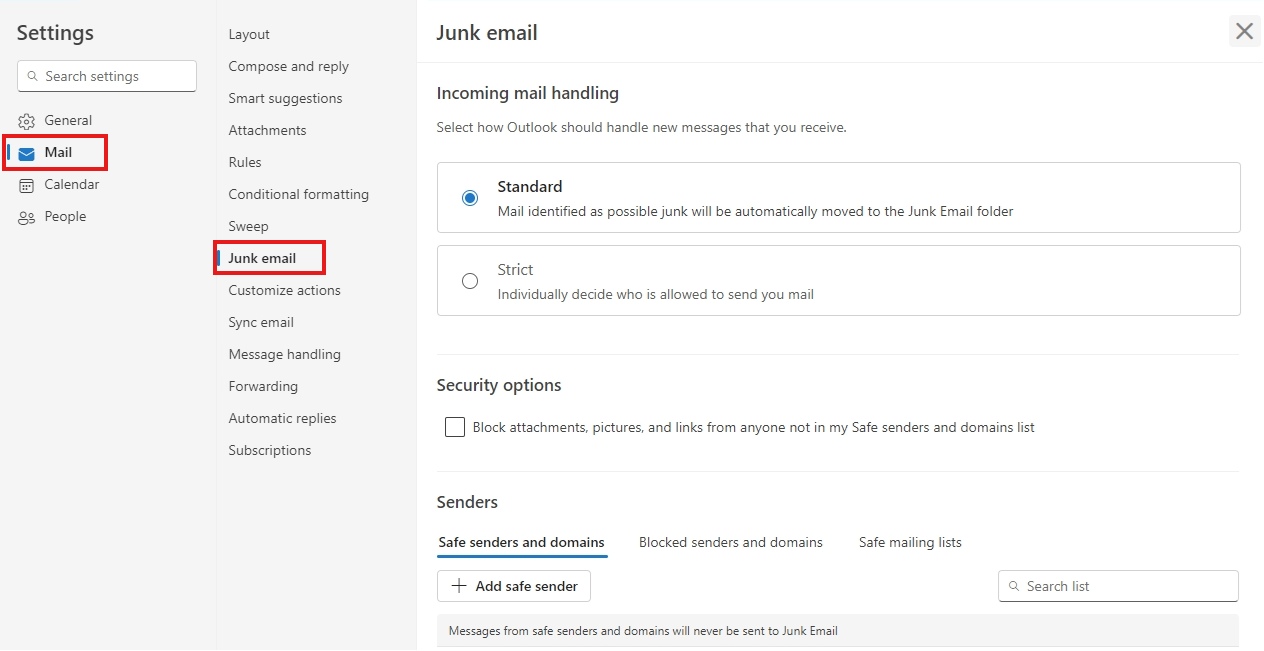Open Rules settings
Screen dimensions: 1264x651
coord(245,162)
